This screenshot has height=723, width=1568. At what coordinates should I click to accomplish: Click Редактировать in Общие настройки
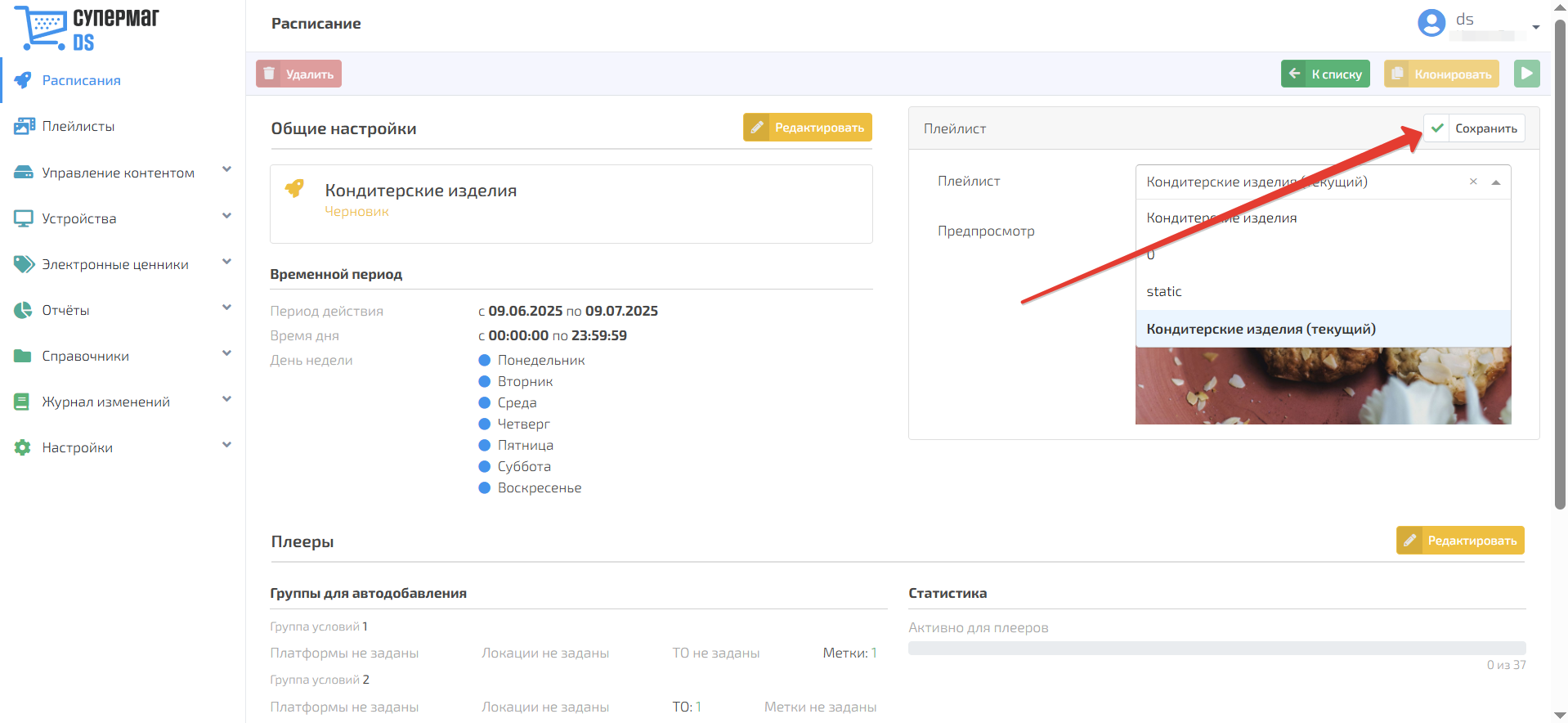pos(807,127)
